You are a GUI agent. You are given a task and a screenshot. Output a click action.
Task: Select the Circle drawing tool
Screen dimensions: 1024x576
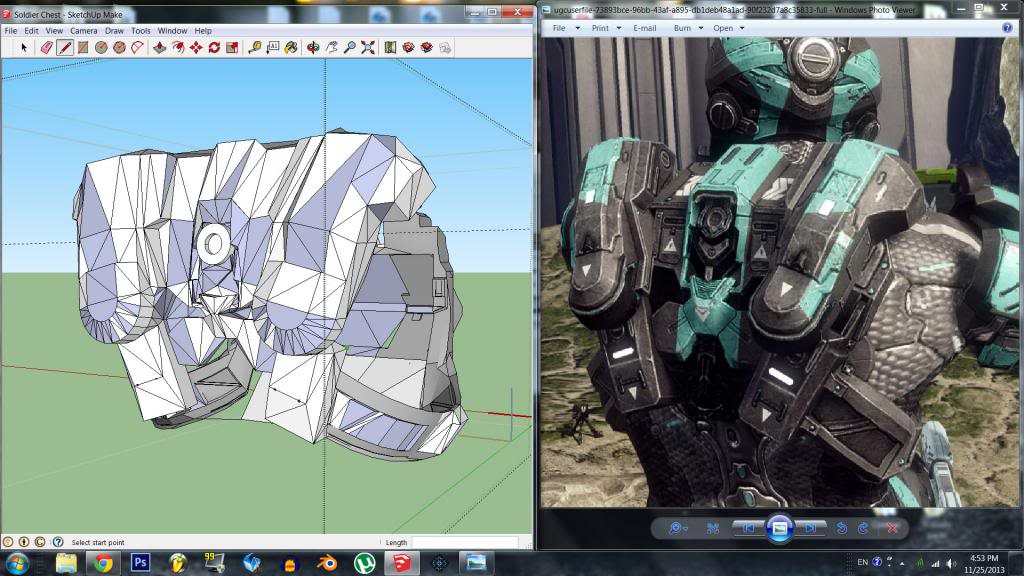tap(101, 48)
